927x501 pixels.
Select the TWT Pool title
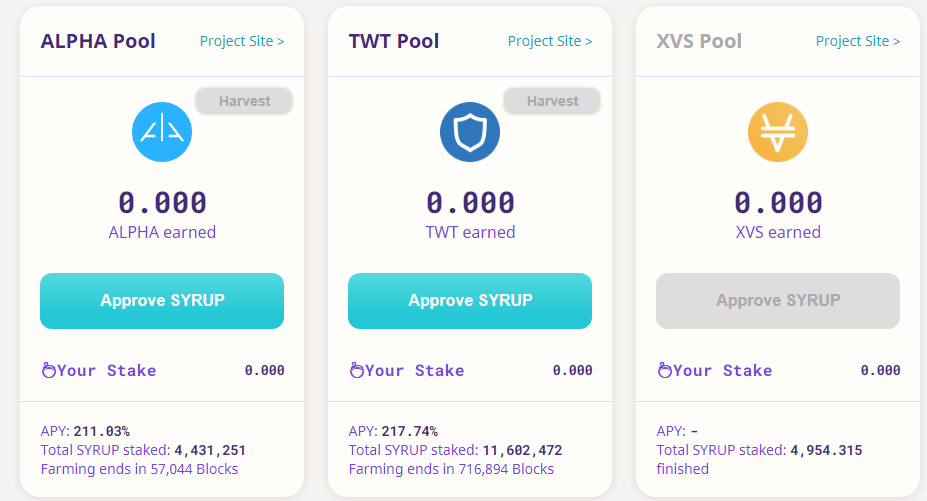point(394,41)
